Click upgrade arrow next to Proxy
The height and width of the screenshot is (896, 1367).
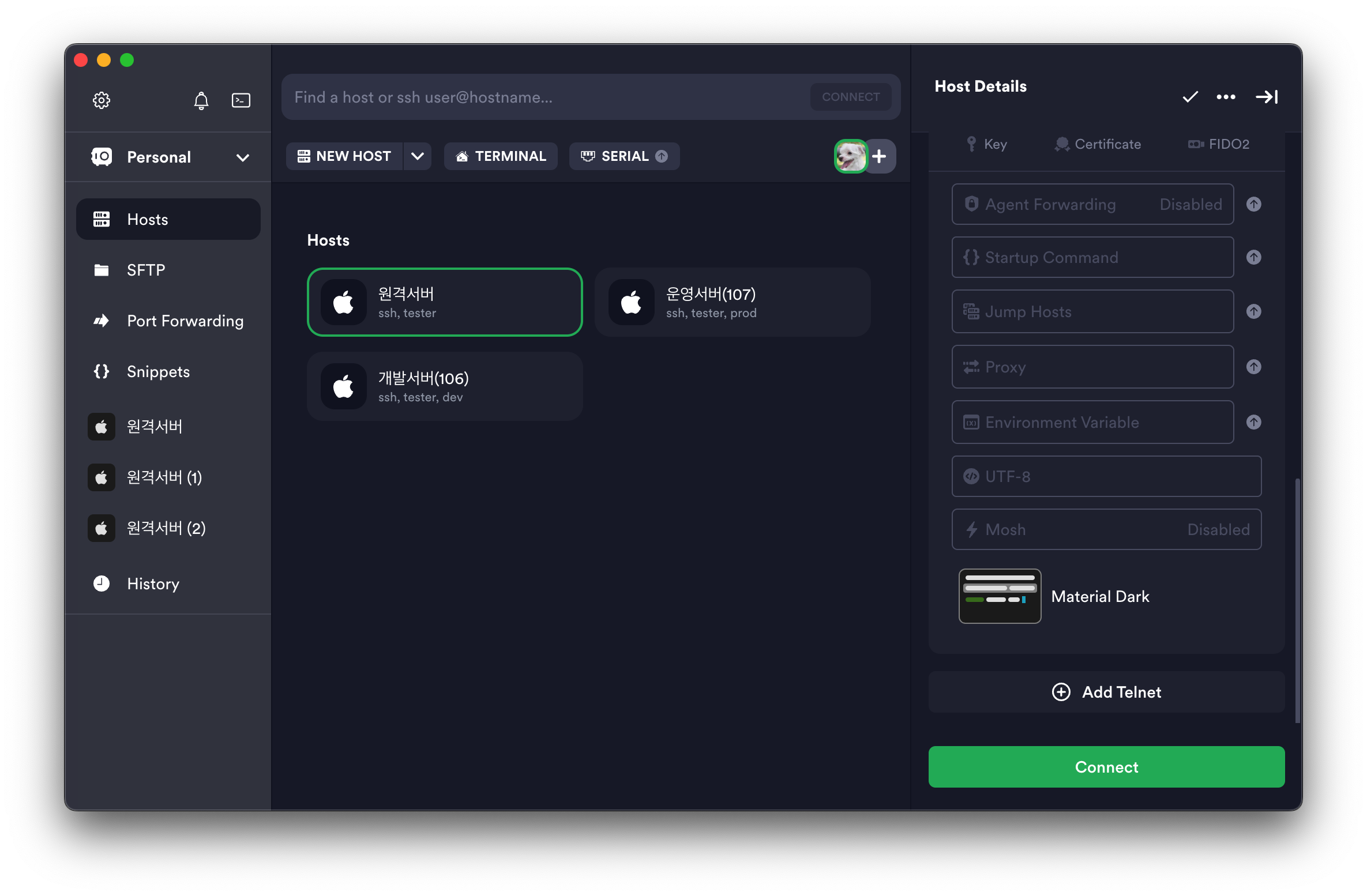(x=1253, y=367)
